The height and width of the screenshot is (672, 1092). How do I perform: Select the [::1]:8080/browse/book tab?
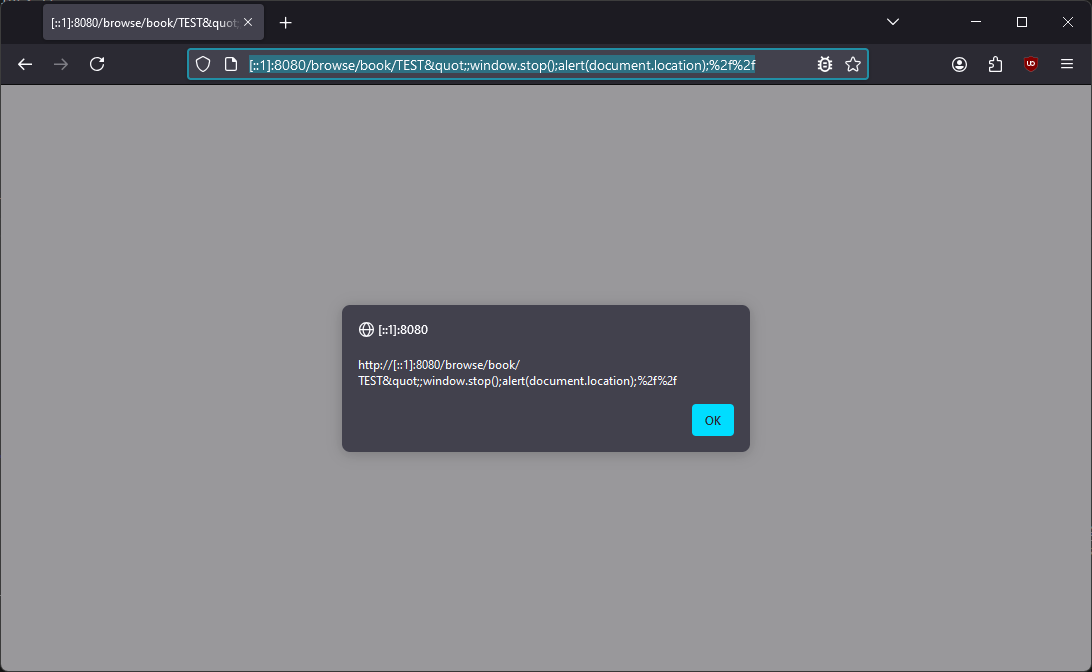click(140, 22)
